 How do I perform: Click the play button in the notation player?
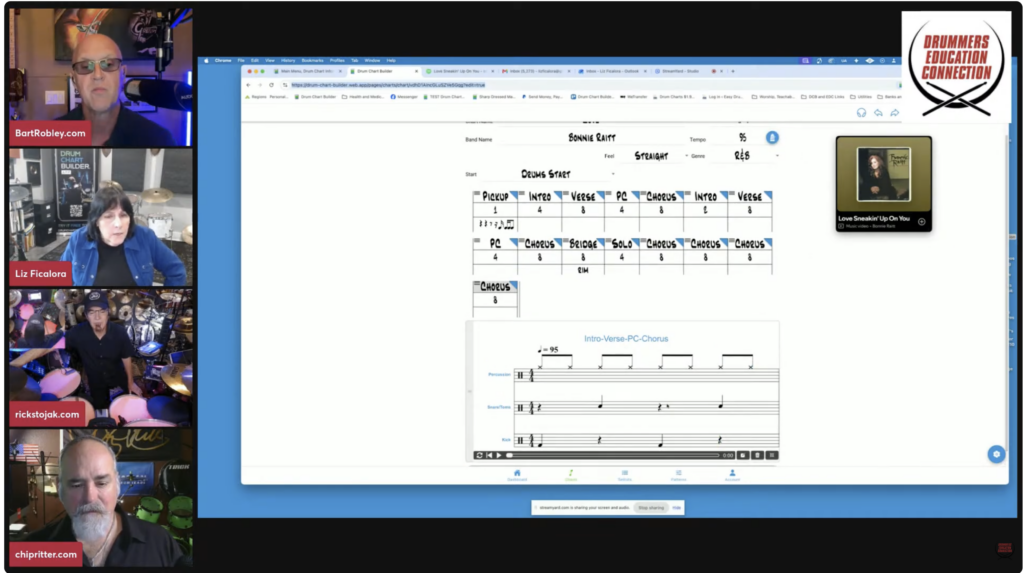pos(500,455)
